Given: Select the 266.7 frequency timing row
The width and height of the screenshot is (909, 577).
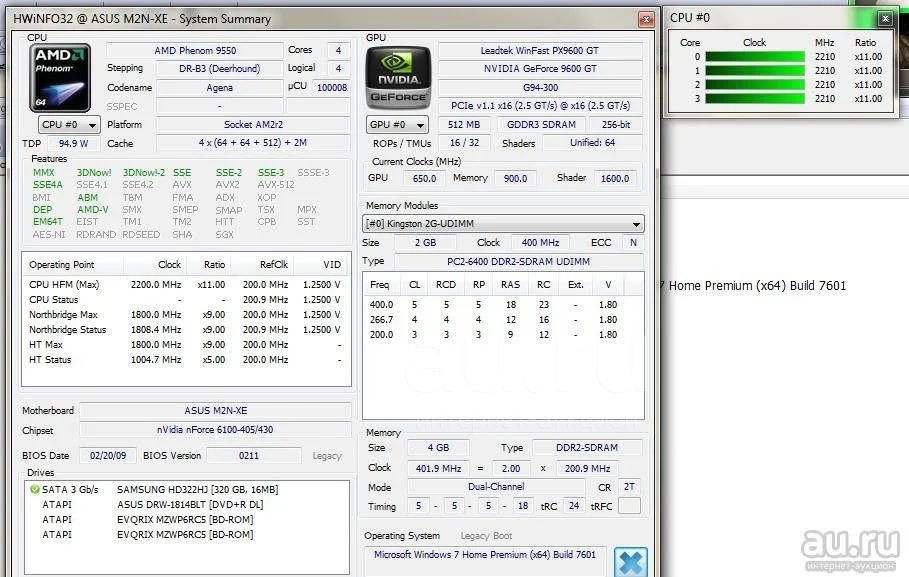Looking at the screenshot, I should [503, 320].
